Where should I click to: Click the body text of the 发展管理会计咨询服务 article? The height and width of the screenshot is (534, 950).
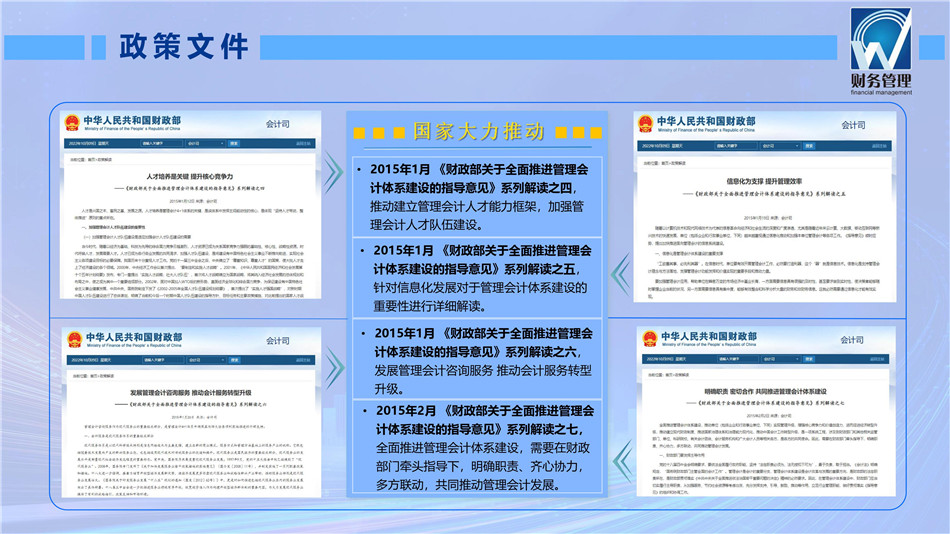(x=191, y=460)
